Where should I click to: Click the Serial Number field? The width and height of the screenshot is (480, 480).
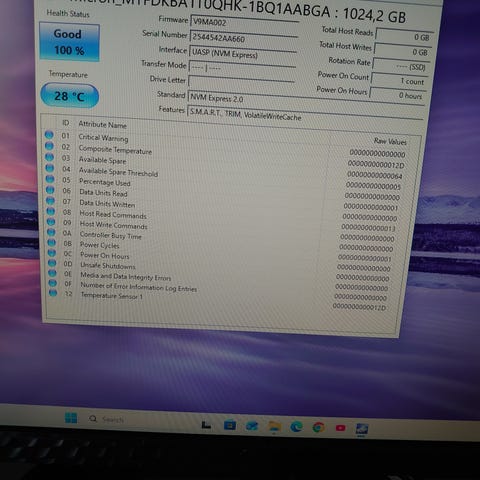click(x=243, y=39)
